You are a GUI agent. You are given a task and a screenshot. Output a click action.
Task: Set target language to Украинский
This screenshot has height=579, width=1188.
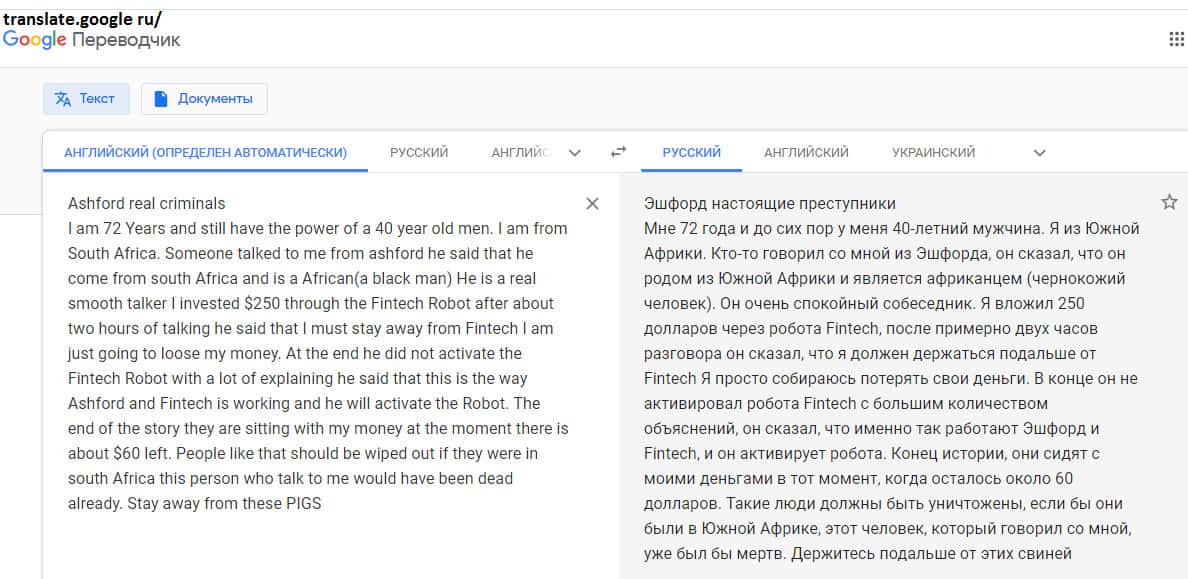933,153
